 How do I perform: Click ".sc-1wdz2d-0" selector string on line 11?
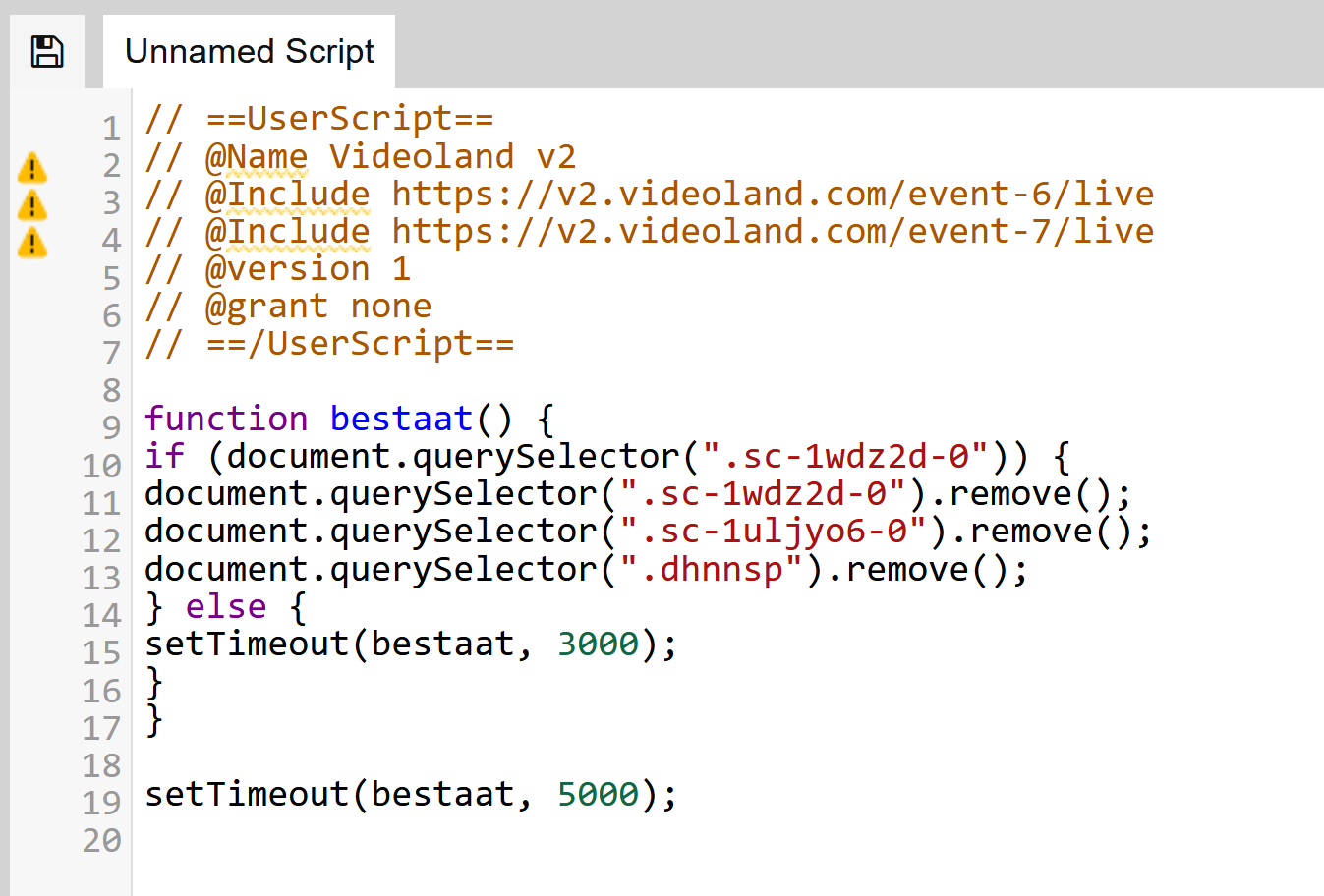coord(763,493)
